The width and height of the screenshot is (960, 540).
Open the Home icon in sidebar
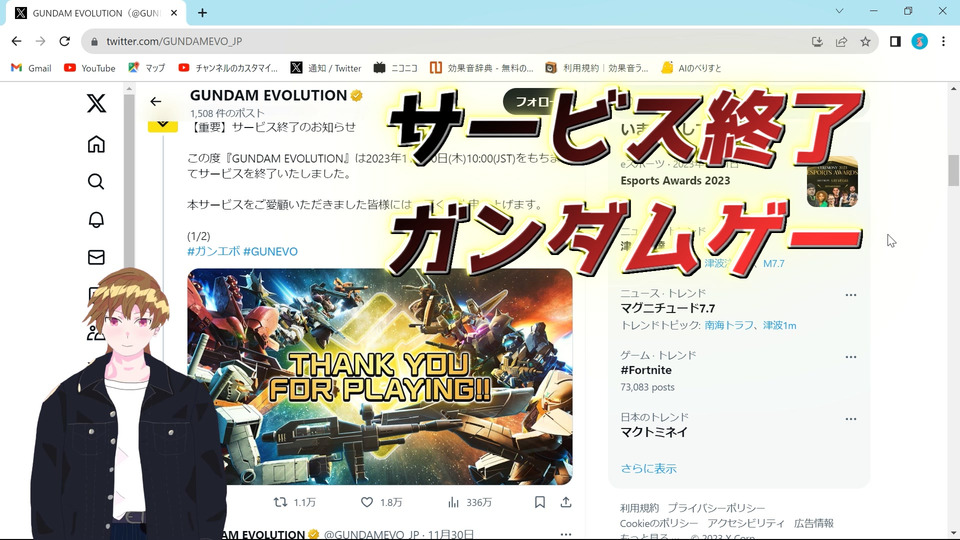click(96, 144)
